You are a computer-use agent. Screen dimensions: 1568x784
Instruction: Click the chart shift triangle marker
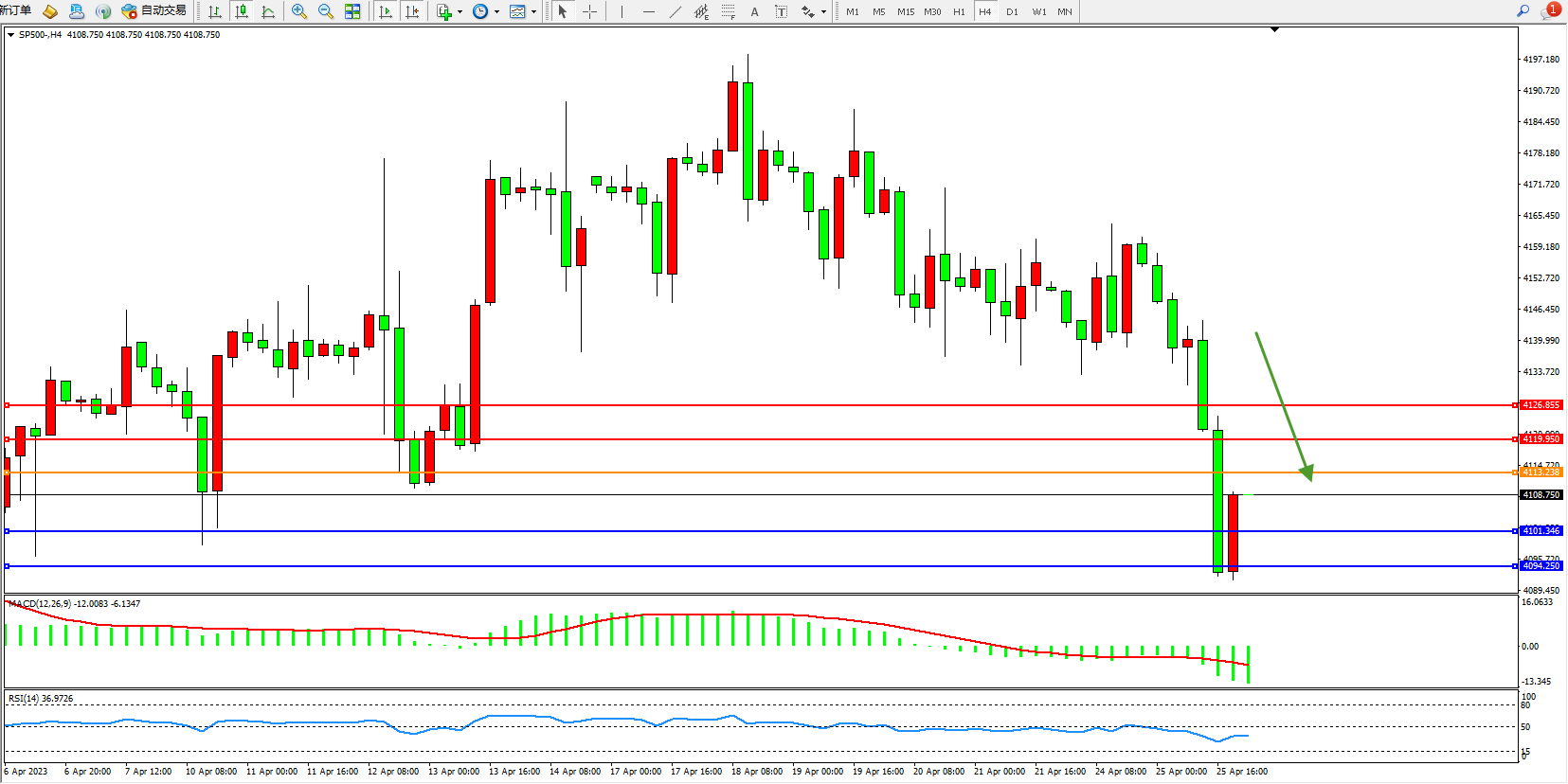1274,29
